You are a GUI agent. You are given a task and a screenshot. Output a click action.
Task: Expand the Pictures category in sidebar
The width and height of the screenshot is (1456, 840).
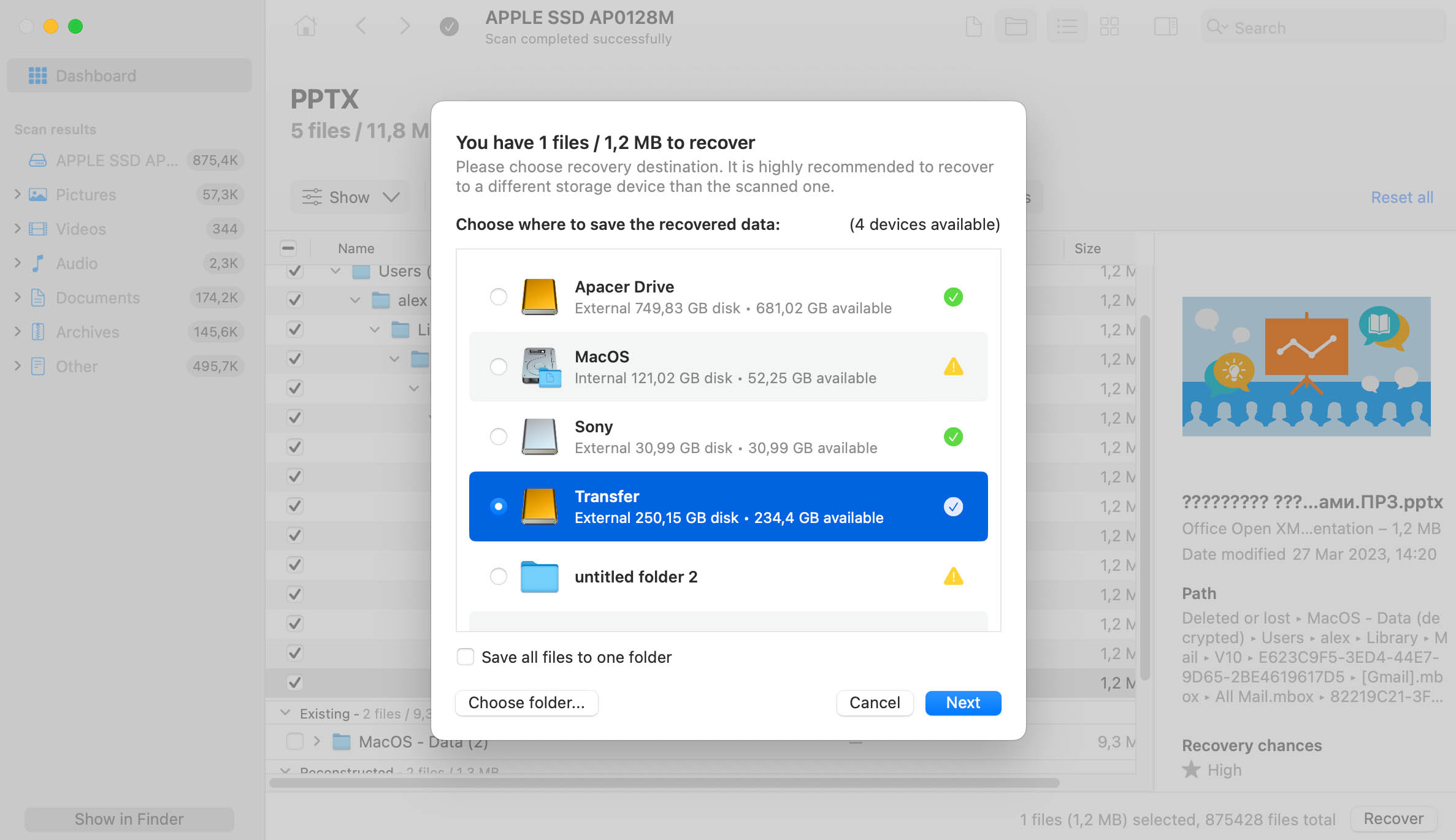click(17, 194)
